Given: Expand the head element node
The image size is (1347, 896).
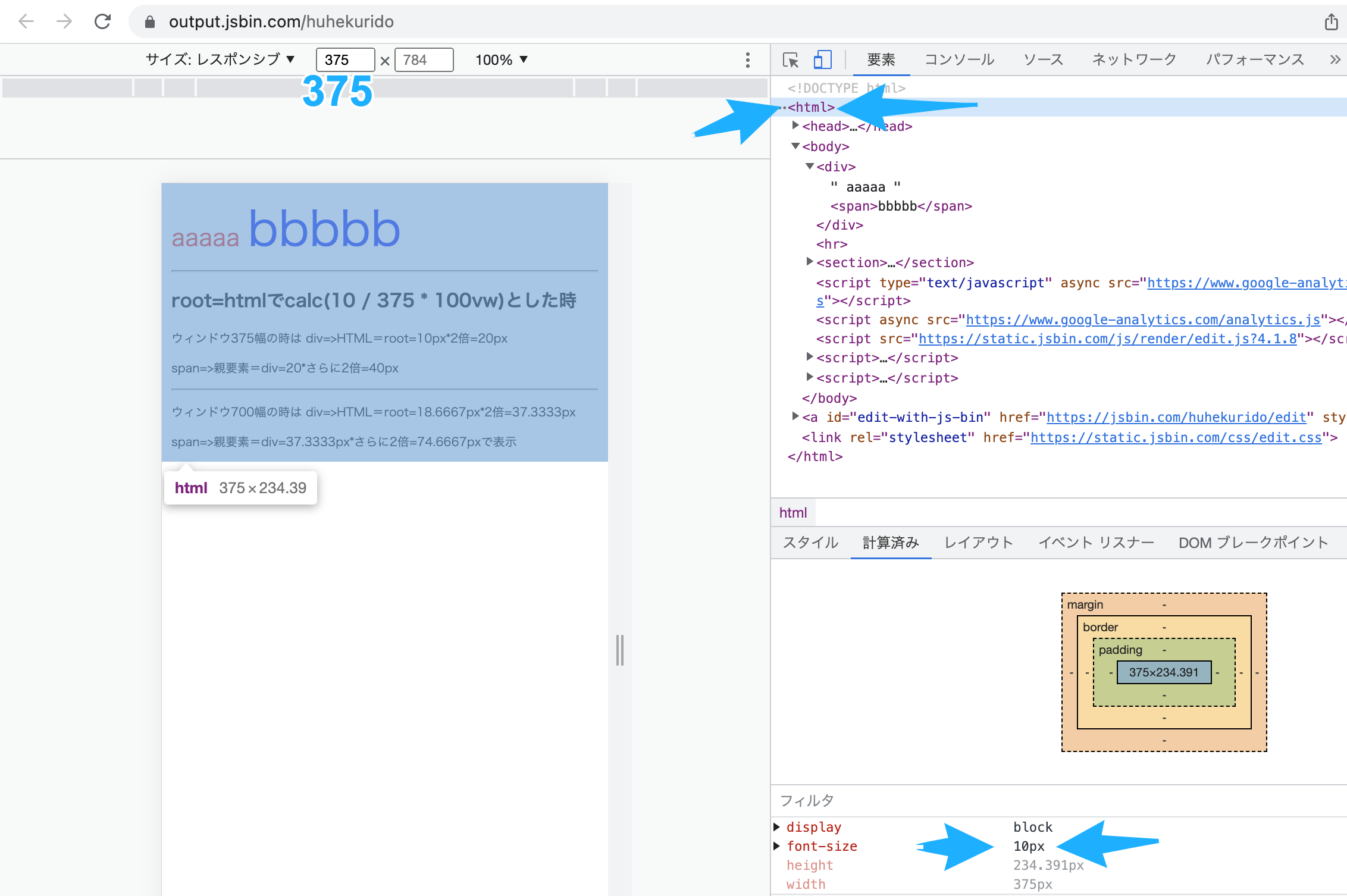Looking at the screenshot, I should click(795, 126).
